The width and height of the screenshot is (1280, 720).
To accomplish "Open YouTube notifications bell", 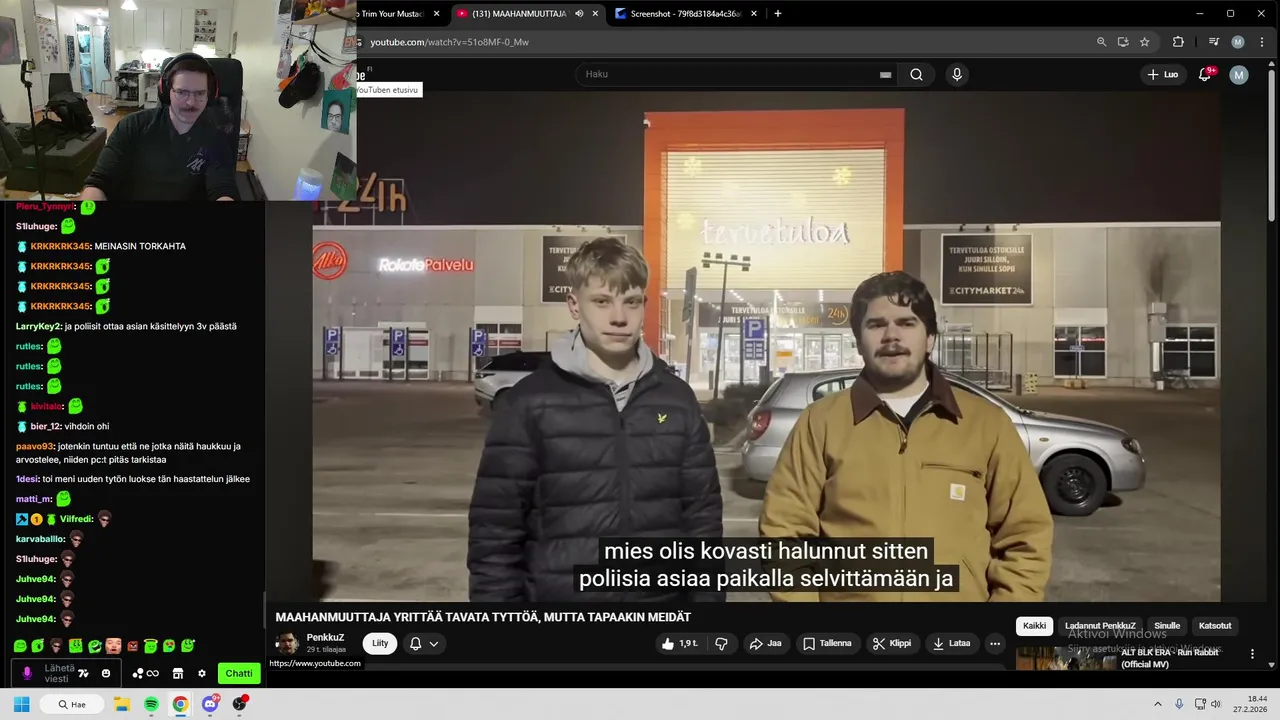I will click(x=1205, y=74).
